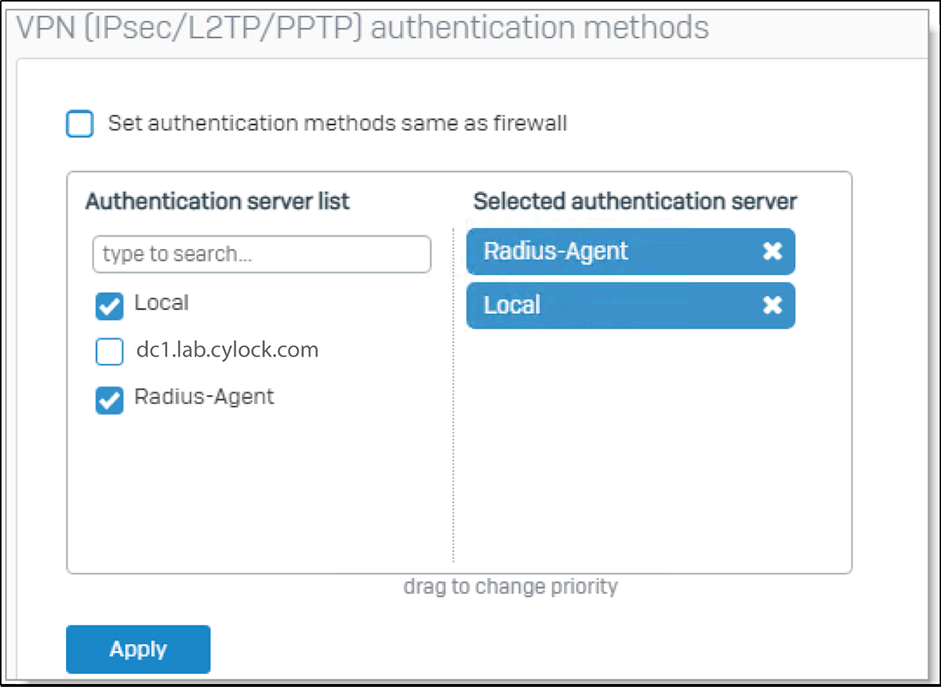Click the dc1.lab.cylock.com server name
Viewport: 941px width, 687px height.
click(227, 350)
